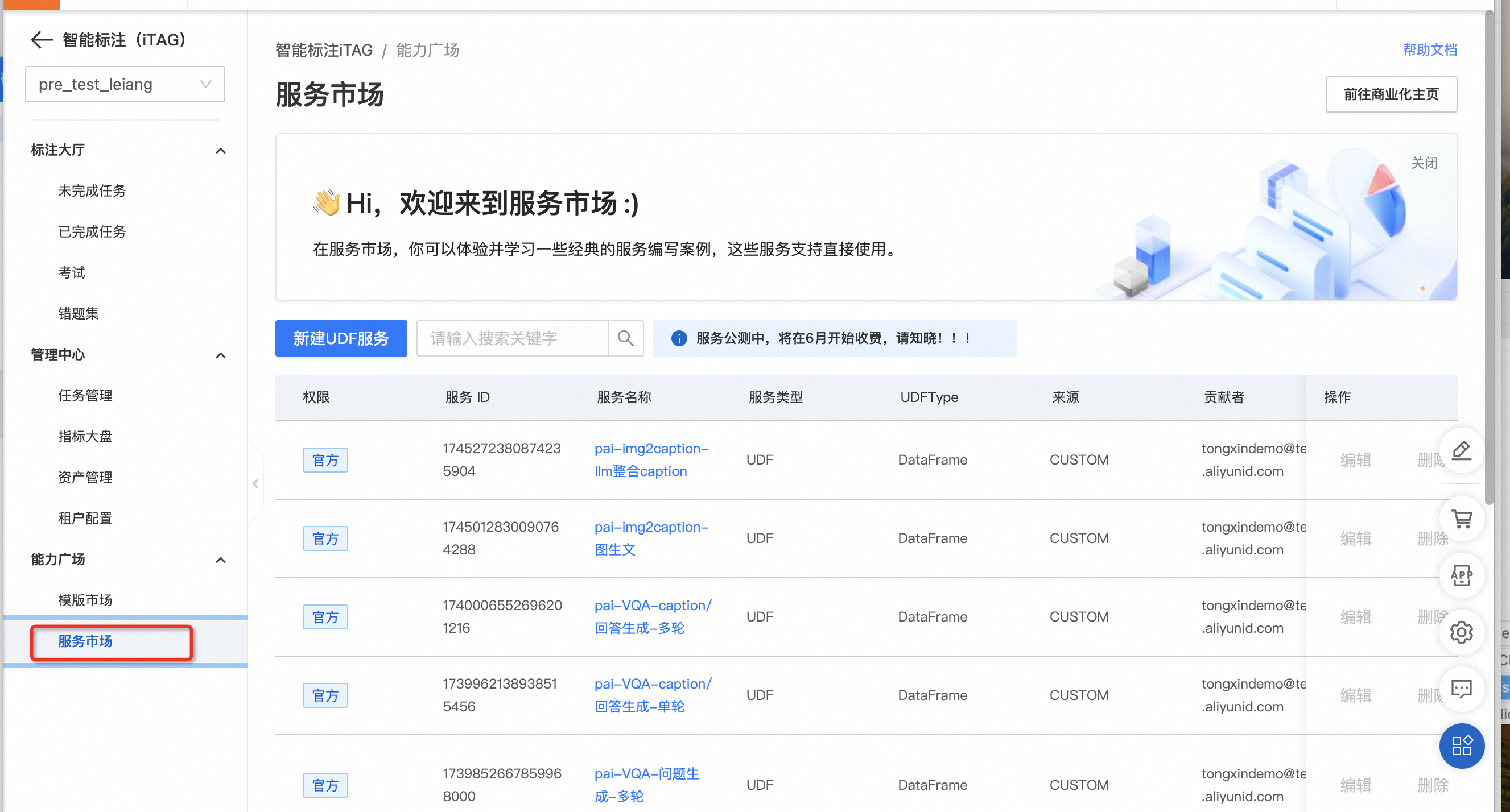Click 删除 for pai-img2caption-图生文 row
Viewport: 1510px width, 812px height.
[x=1433, y=538]
